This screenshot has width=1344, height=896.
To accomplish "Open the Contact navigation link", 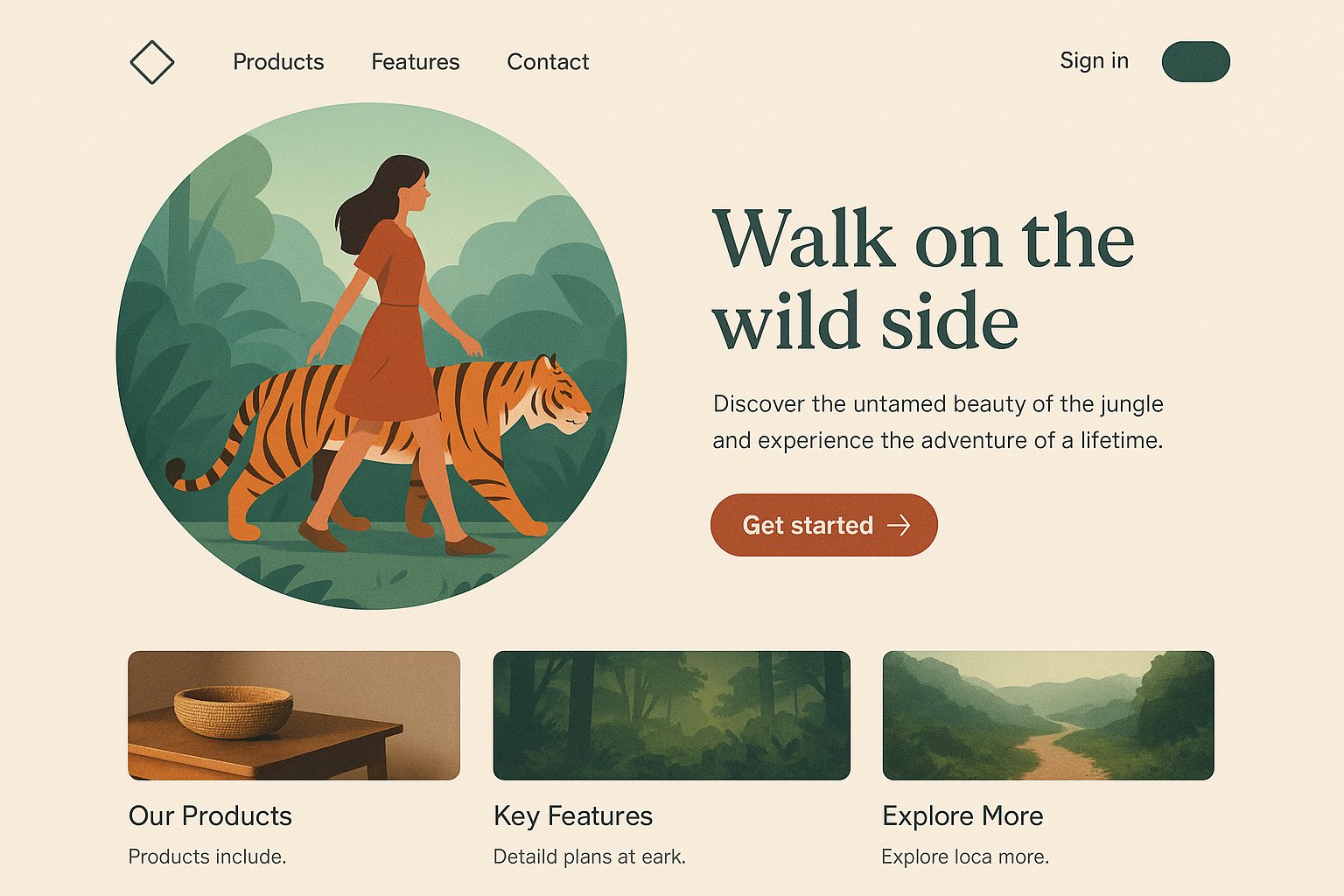I will click(x=548, y=62).
